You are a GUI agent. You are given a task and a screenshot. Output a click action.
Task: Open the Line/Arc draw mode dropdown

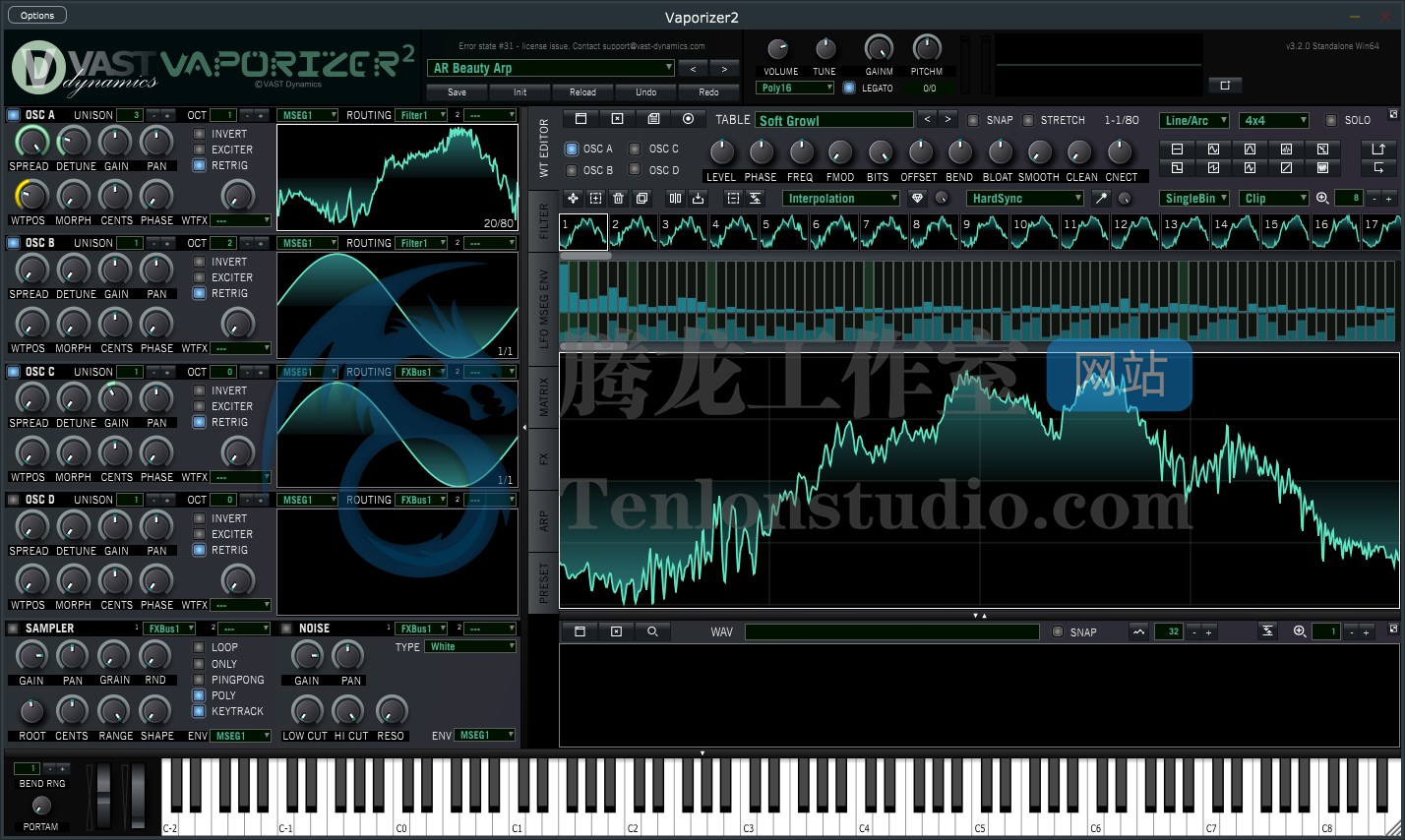click(x=1194, y=120)
